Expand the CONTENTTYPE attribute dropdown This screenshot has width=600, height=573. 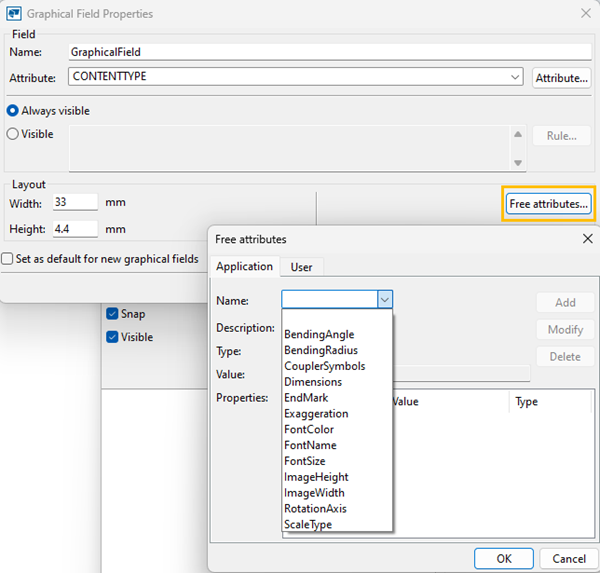coord(515,77)
